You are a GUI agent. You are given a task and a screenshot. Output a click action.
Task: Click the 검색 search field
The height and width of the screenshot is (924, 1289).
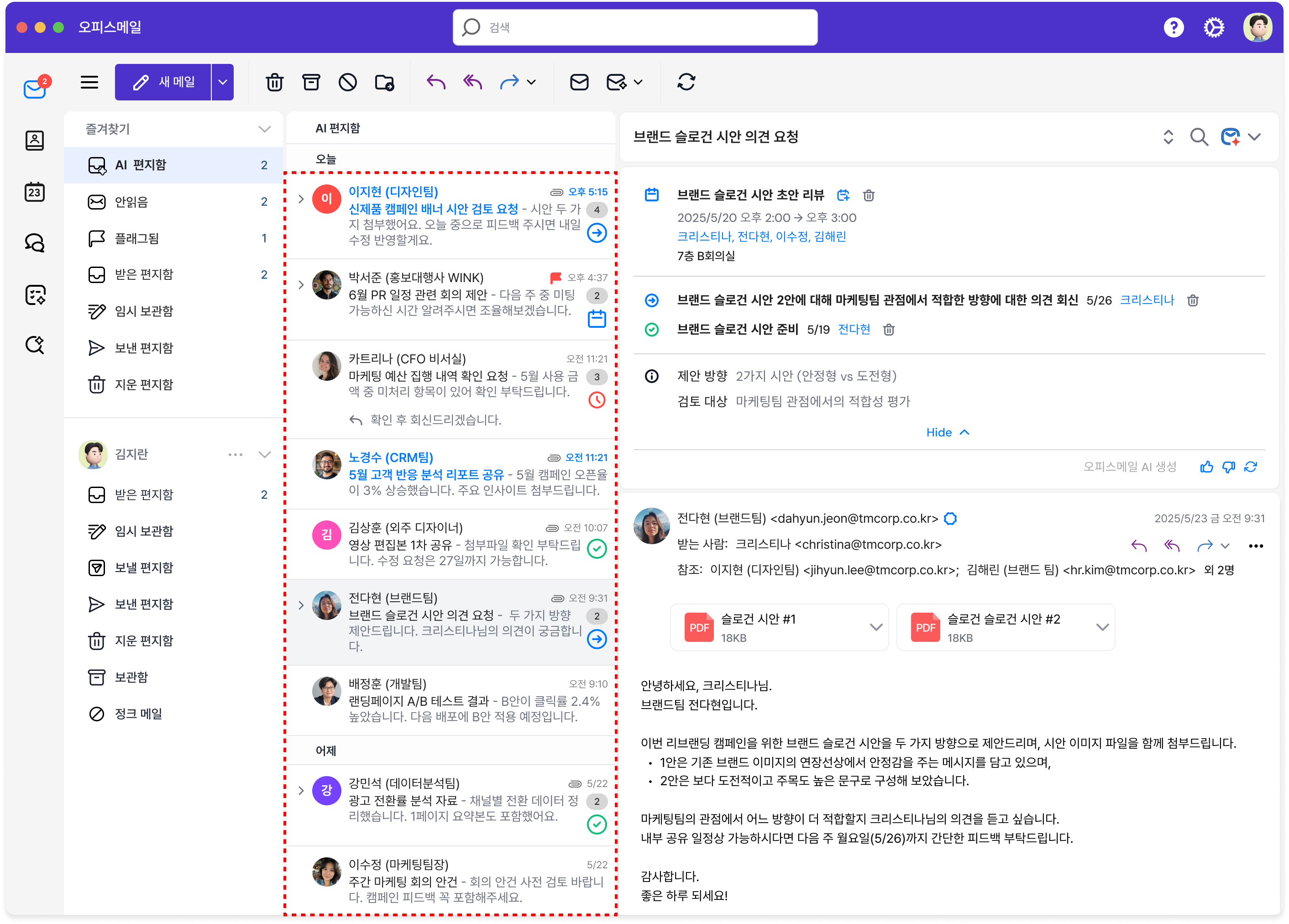point(635,27)
